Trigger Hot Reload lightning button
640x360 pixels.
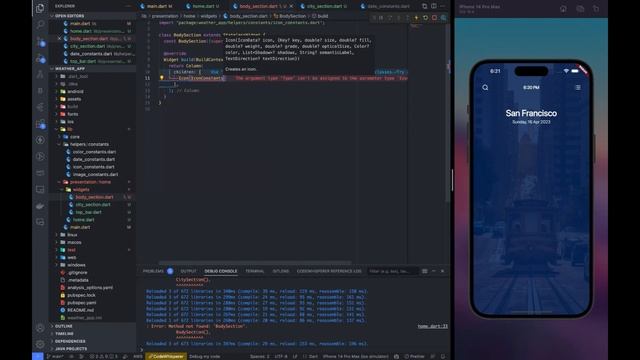click(x=416, y=18)
